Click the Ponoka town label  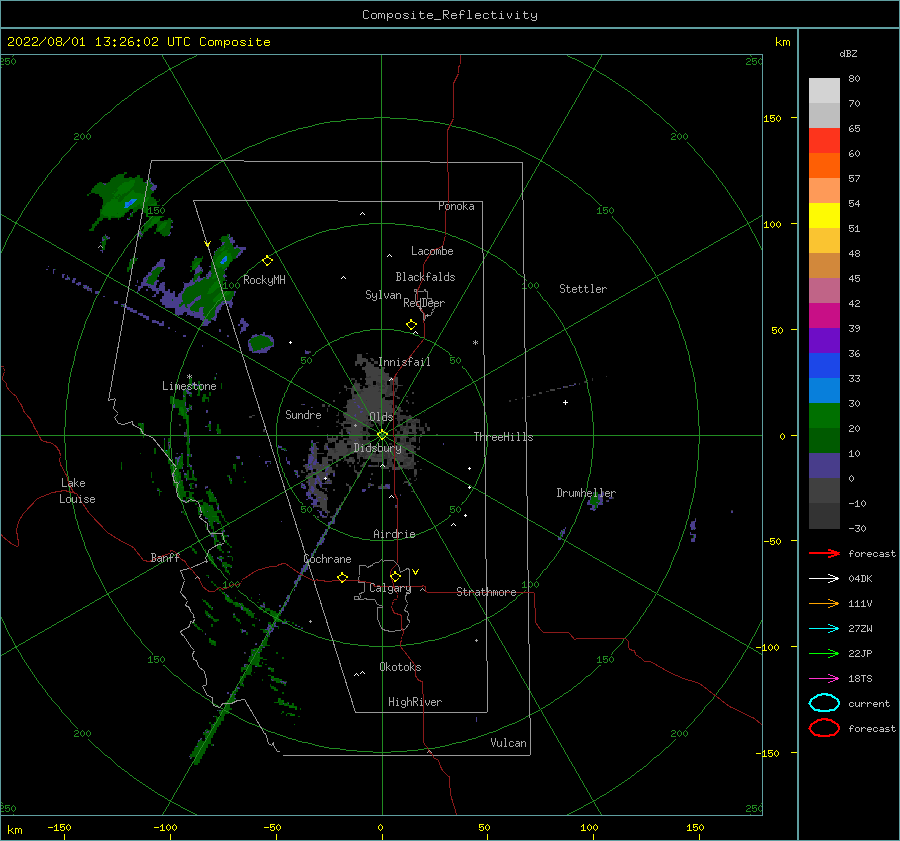coord(456,206)
